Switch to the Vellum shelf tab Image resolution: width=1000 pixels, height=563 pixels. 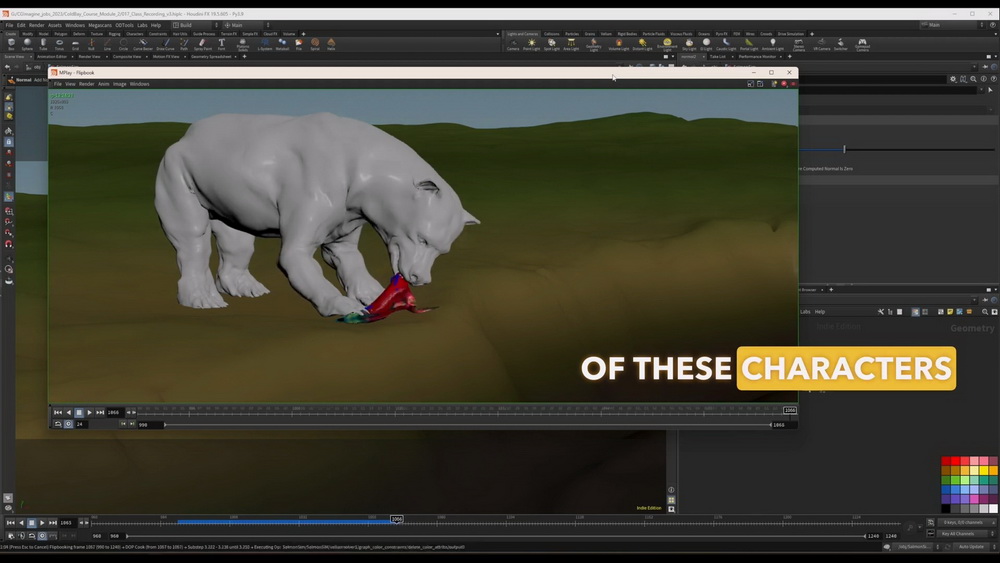(606, 34)
